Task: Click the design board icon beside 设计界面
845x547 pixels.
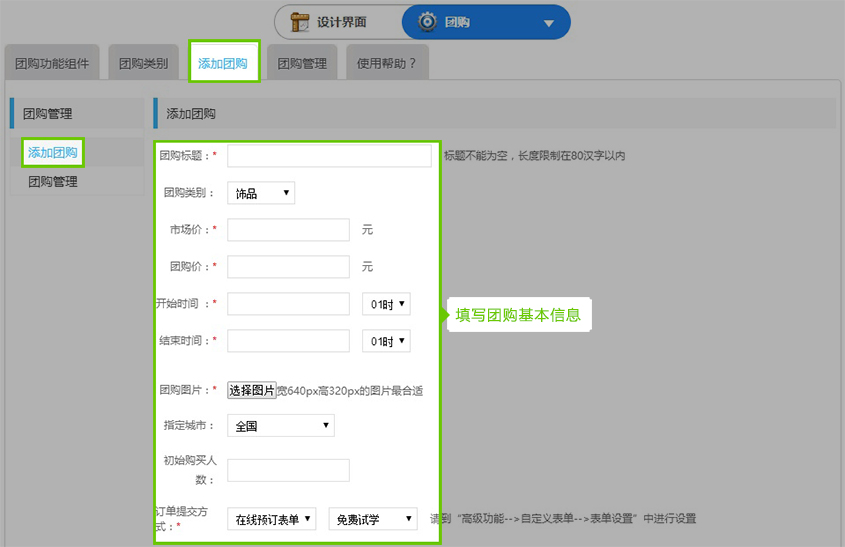Action: pos(300,22)
